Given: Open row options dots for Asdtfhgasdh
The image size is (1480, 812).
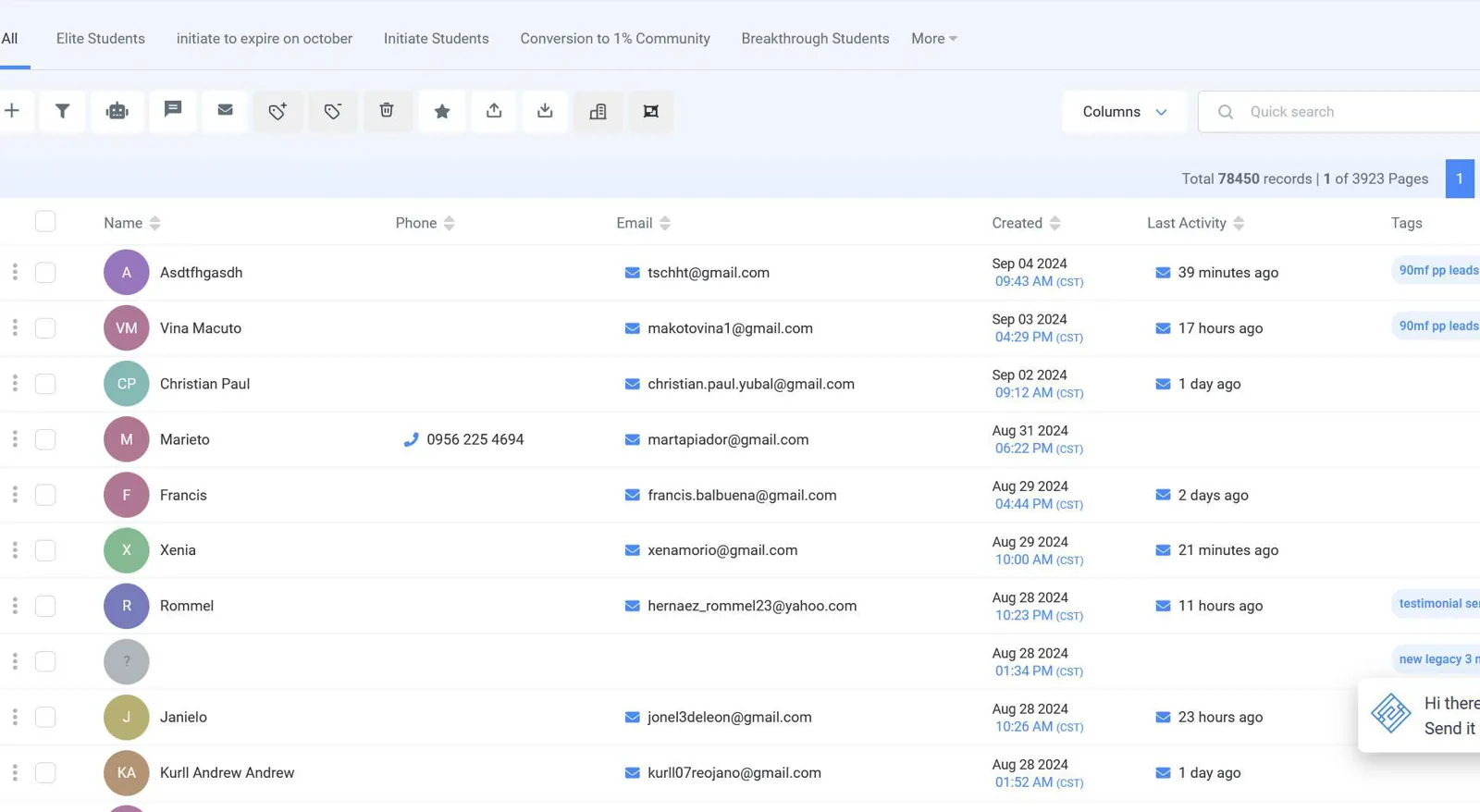Looking at the screenshot, I should [x=15, y=272].
